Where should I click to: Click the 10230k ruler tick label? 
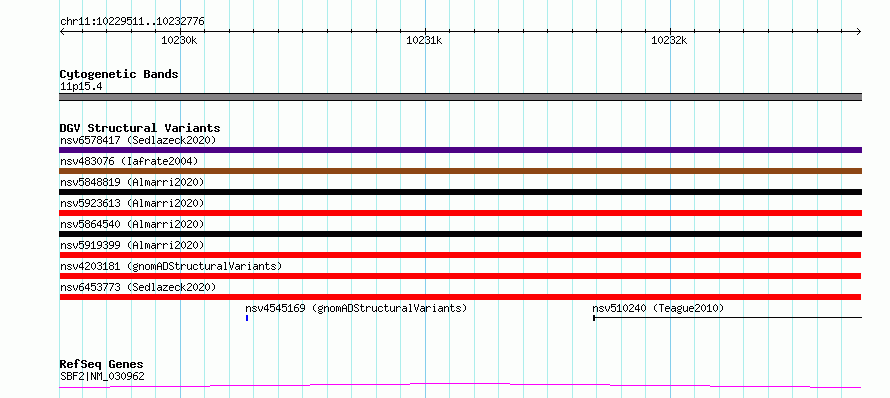point(179,40)
